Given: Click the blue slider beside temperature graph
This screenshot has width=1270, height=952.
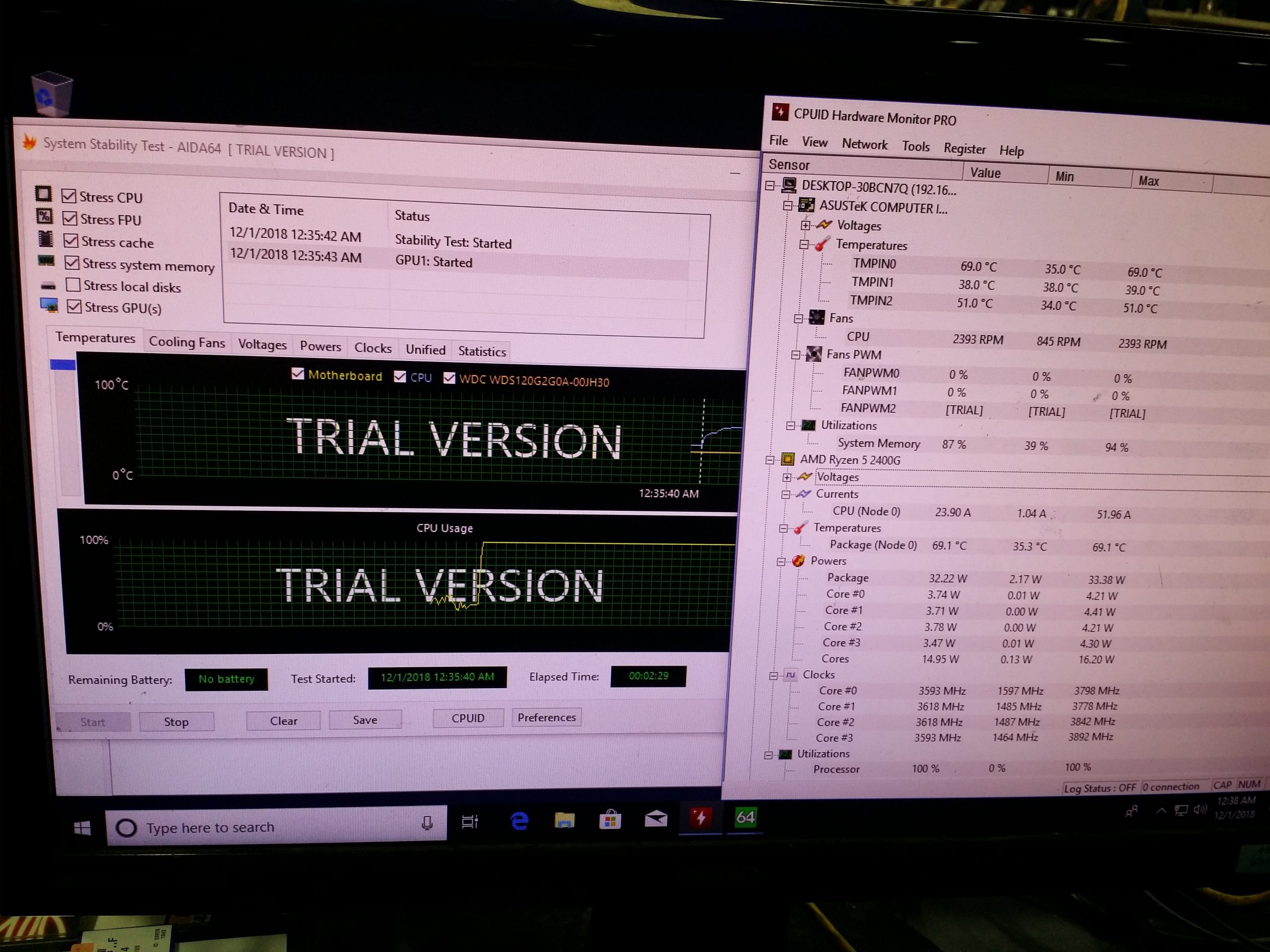Looking at the screenshot, I should 63,364.
